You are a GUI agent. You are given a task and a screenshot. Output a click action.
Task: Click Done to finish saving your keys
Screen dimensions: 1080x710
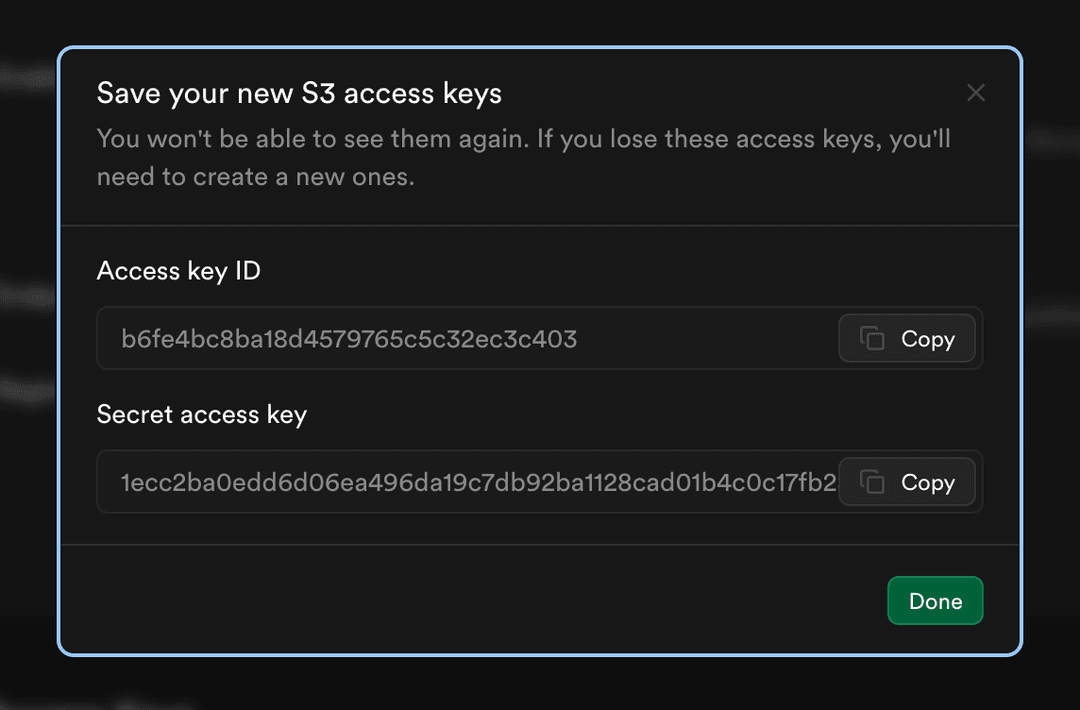(934, 600)
